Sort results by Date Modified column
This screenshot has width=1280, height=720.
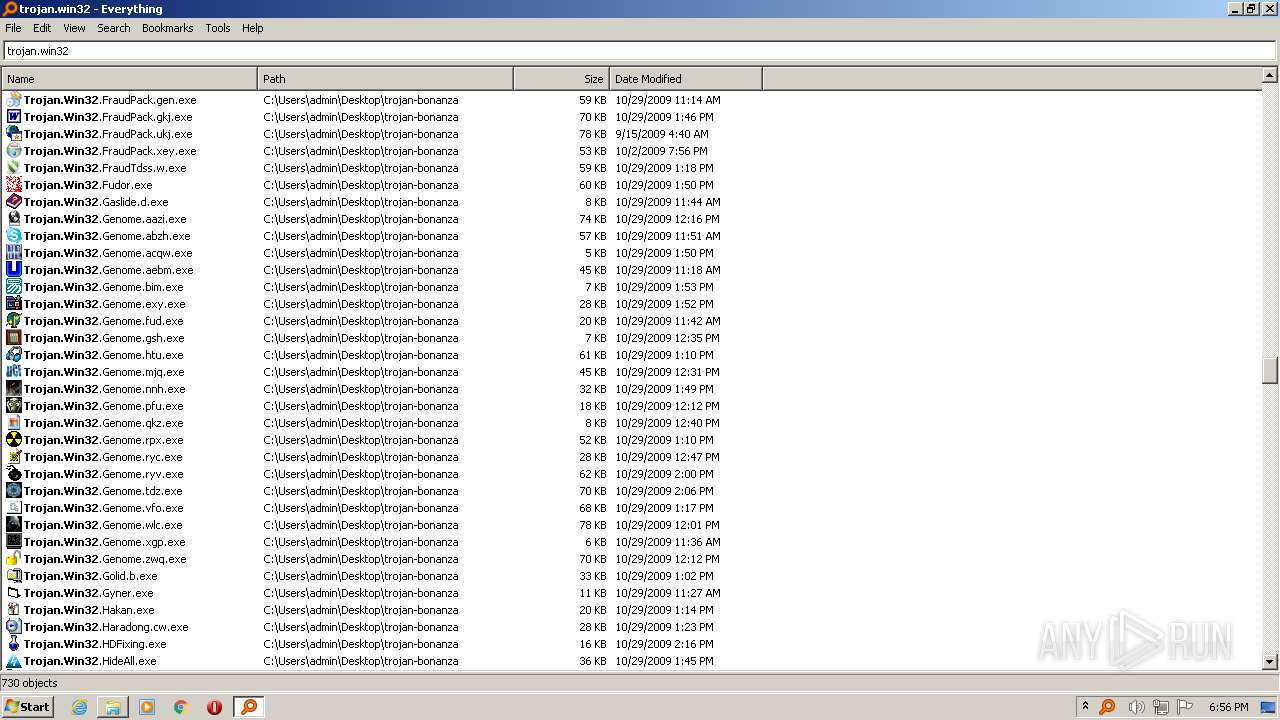click(x=686, y=79)
